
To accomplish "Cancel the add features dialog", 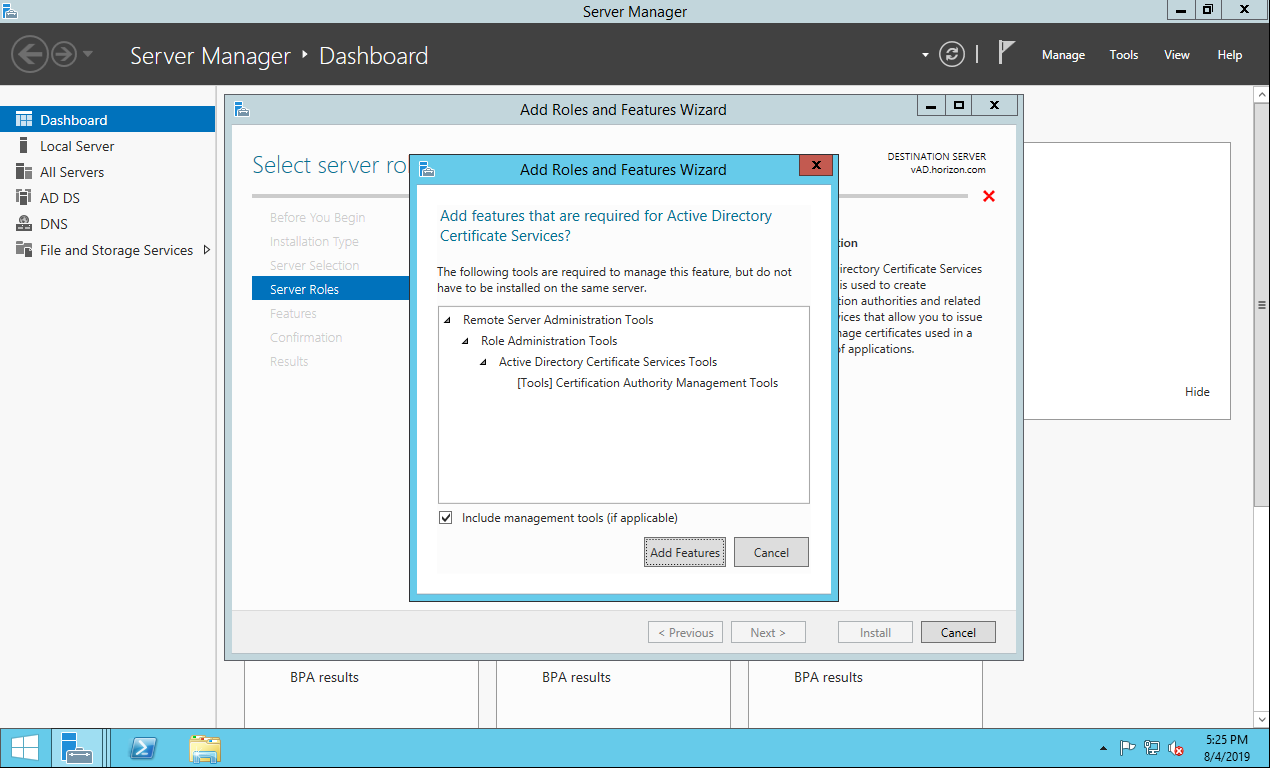I will (x=771, y=552).
